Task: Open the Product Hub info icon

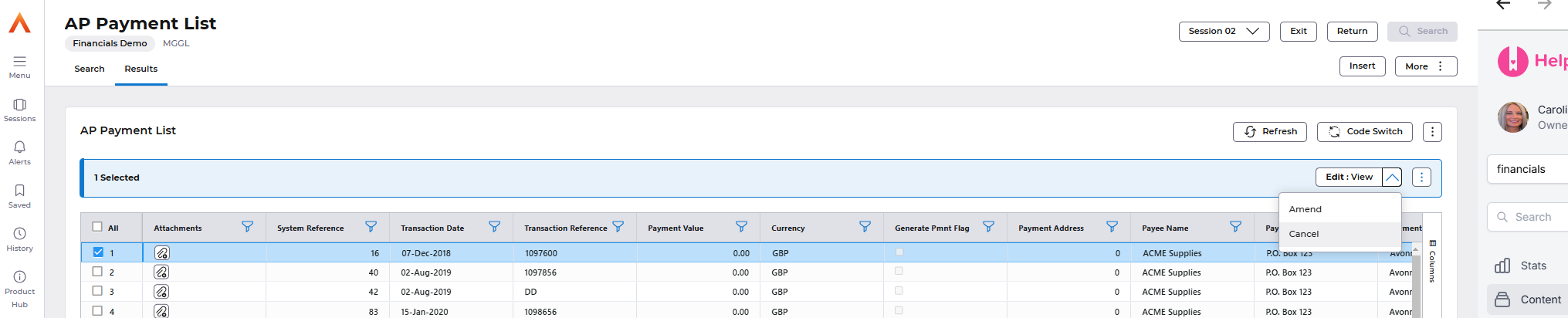Action: point(19,276)
